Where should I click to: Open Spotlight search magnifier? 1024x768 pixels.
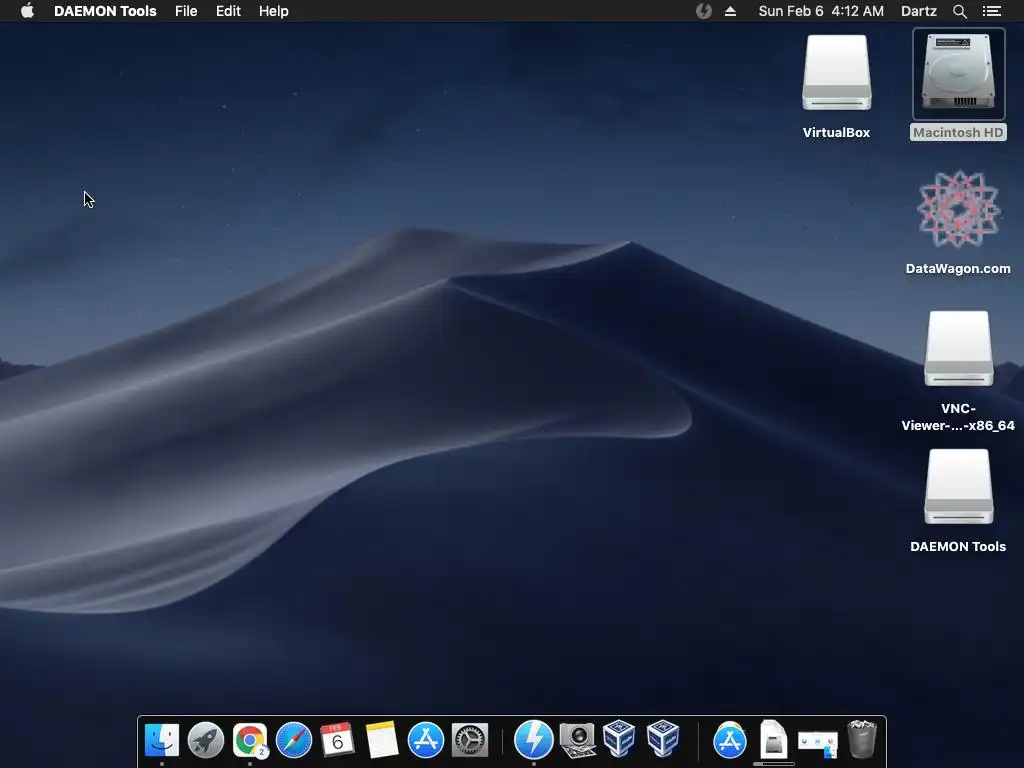tap(959, 11)
